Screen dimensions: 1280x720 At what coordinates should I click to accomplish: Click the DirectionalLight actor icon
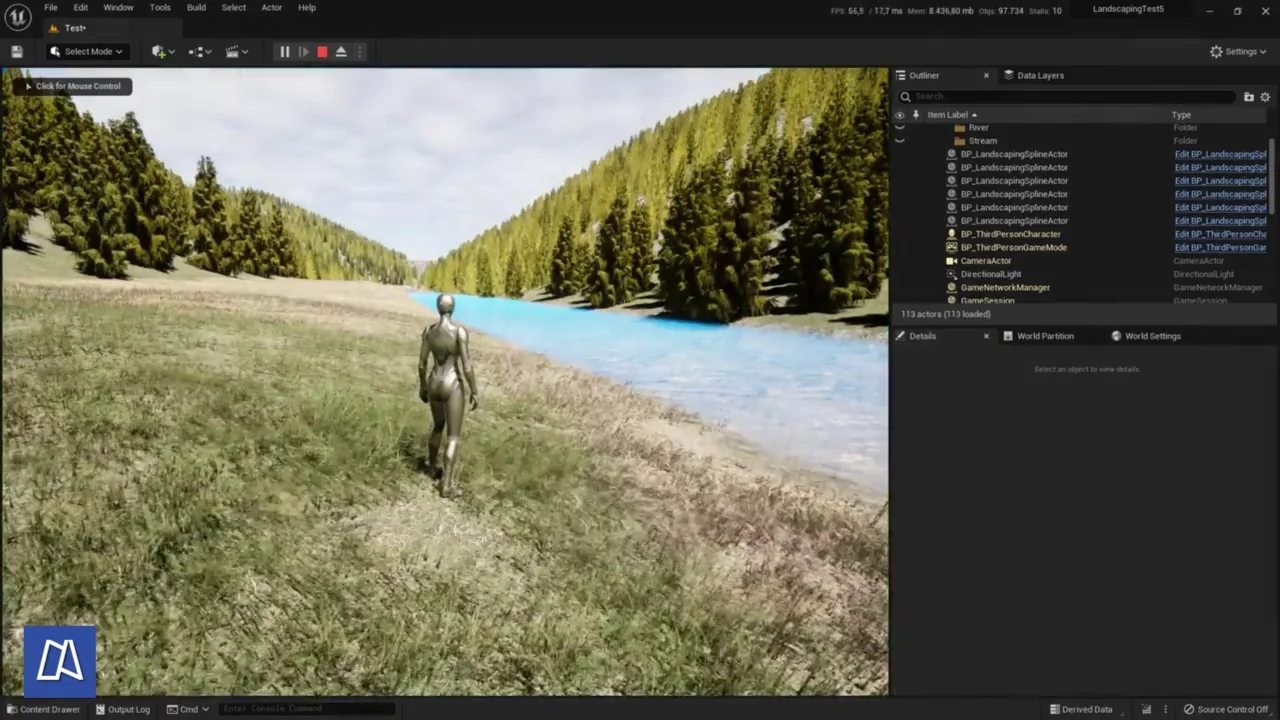pos(951,274)
